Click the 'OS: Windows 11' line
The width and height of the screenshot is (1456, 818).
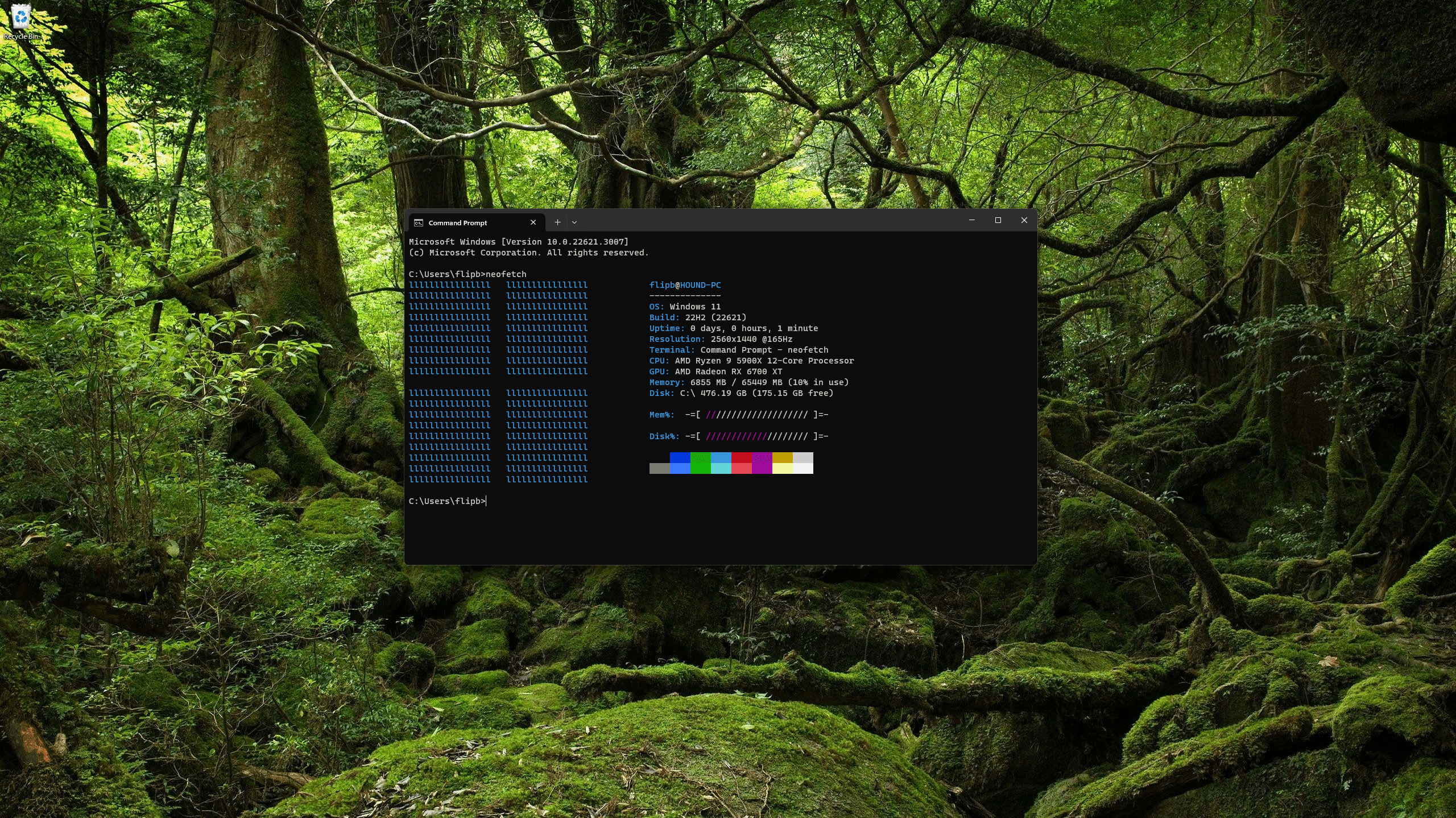point(685,307)
